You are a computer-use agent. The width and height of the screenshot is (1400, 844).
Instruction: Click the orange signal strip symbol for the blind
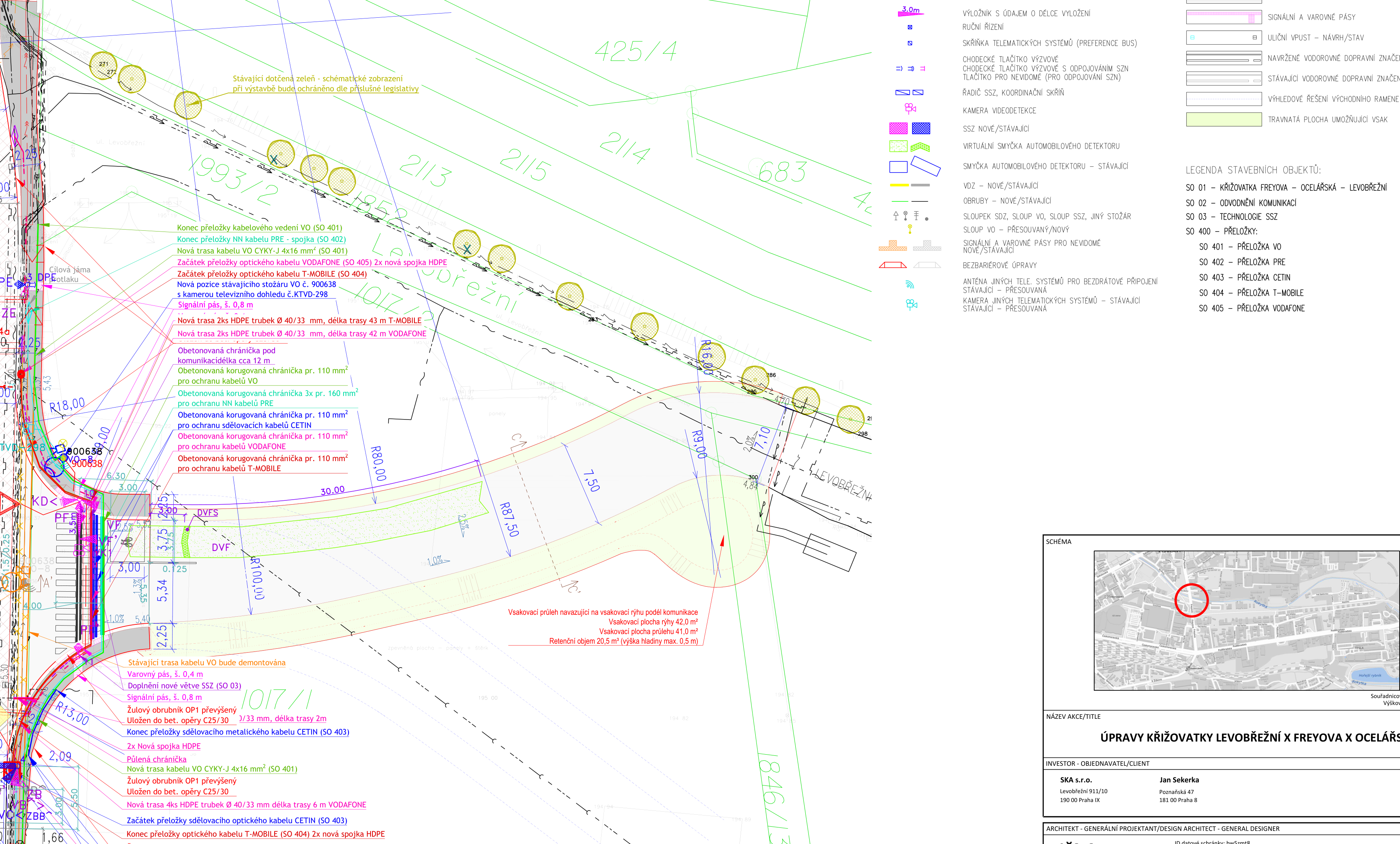click(893, 245)
